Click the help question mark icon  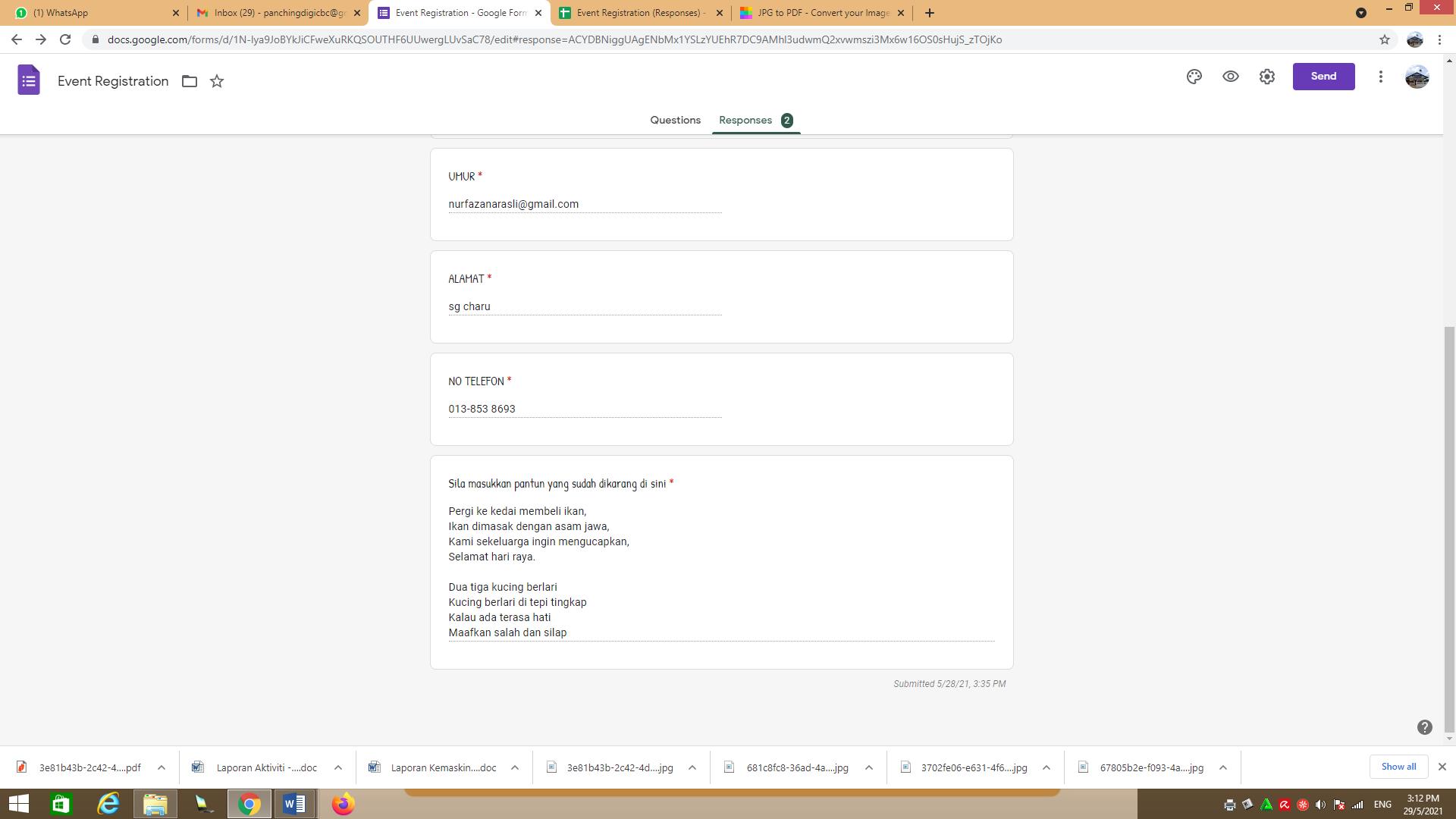pyautogui.click(x=1425, y=727)
